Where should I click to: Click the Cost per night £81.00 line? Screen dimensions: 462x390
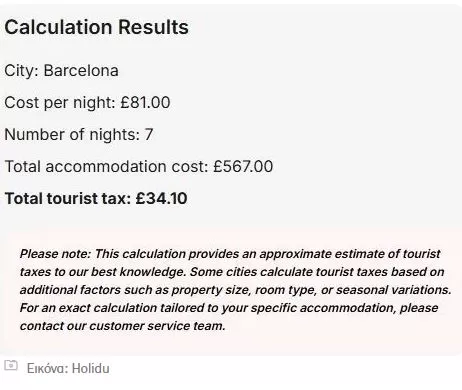(87, 102)
